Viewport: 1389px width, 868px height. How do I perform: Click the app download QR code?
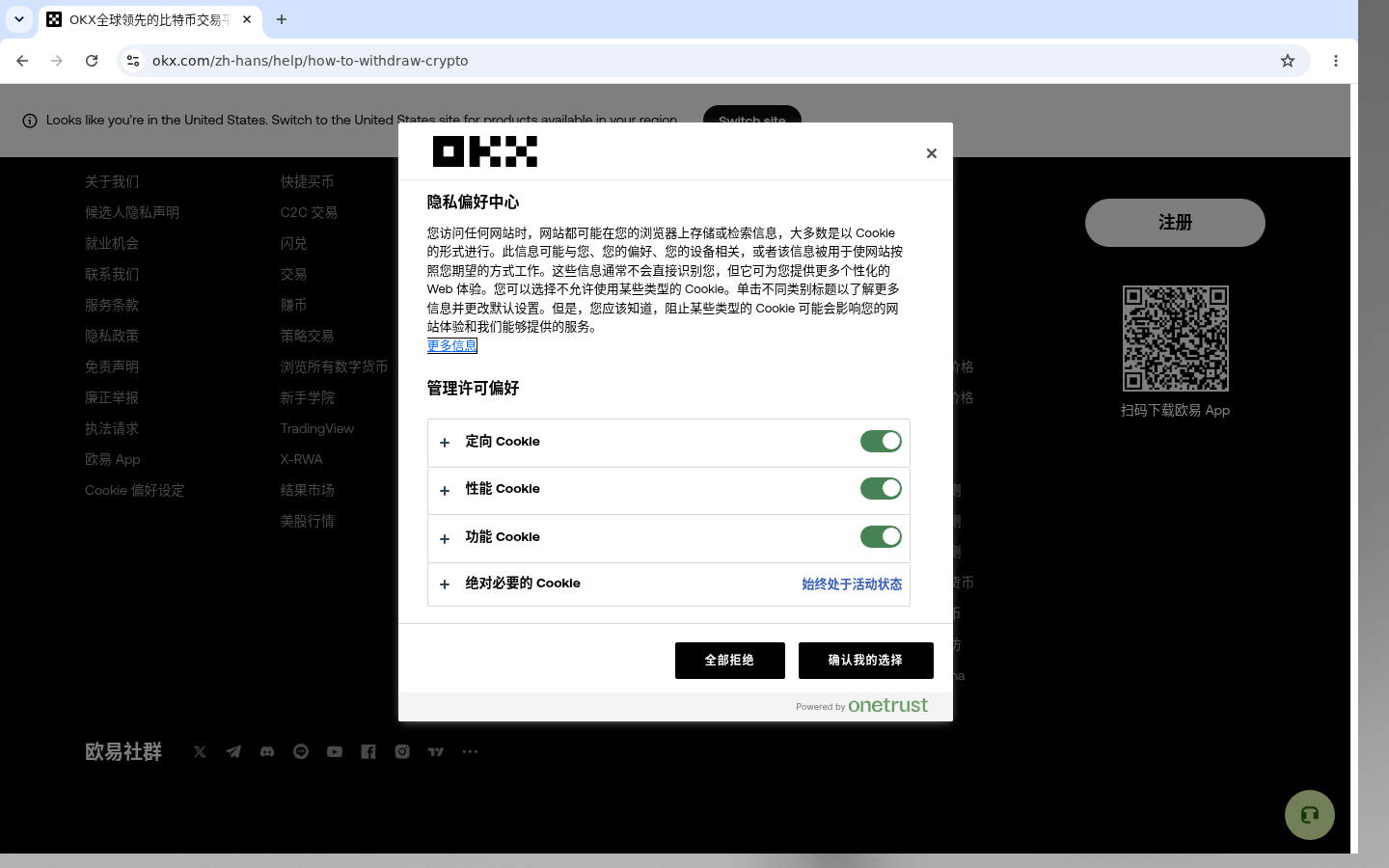pyautogui.click(x=1176, y=339)
